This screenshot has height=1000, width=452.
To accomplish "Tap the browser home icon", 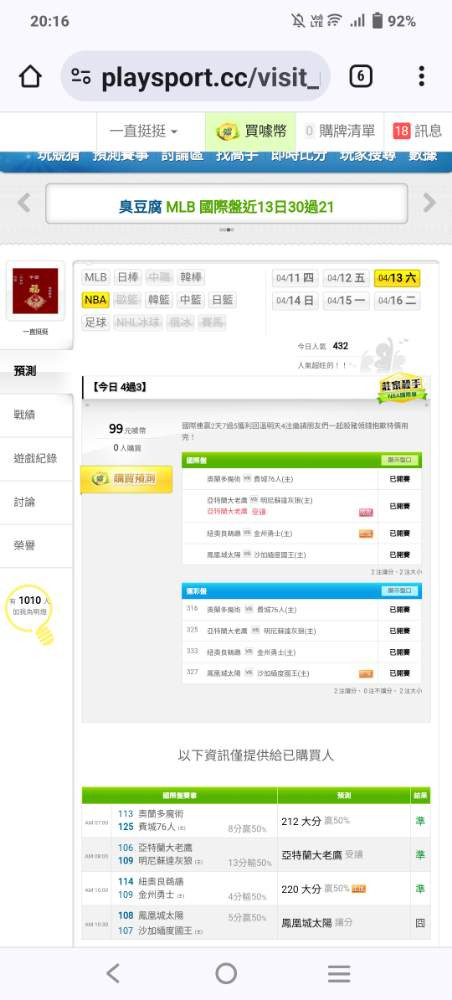I will tap(30, 77).
